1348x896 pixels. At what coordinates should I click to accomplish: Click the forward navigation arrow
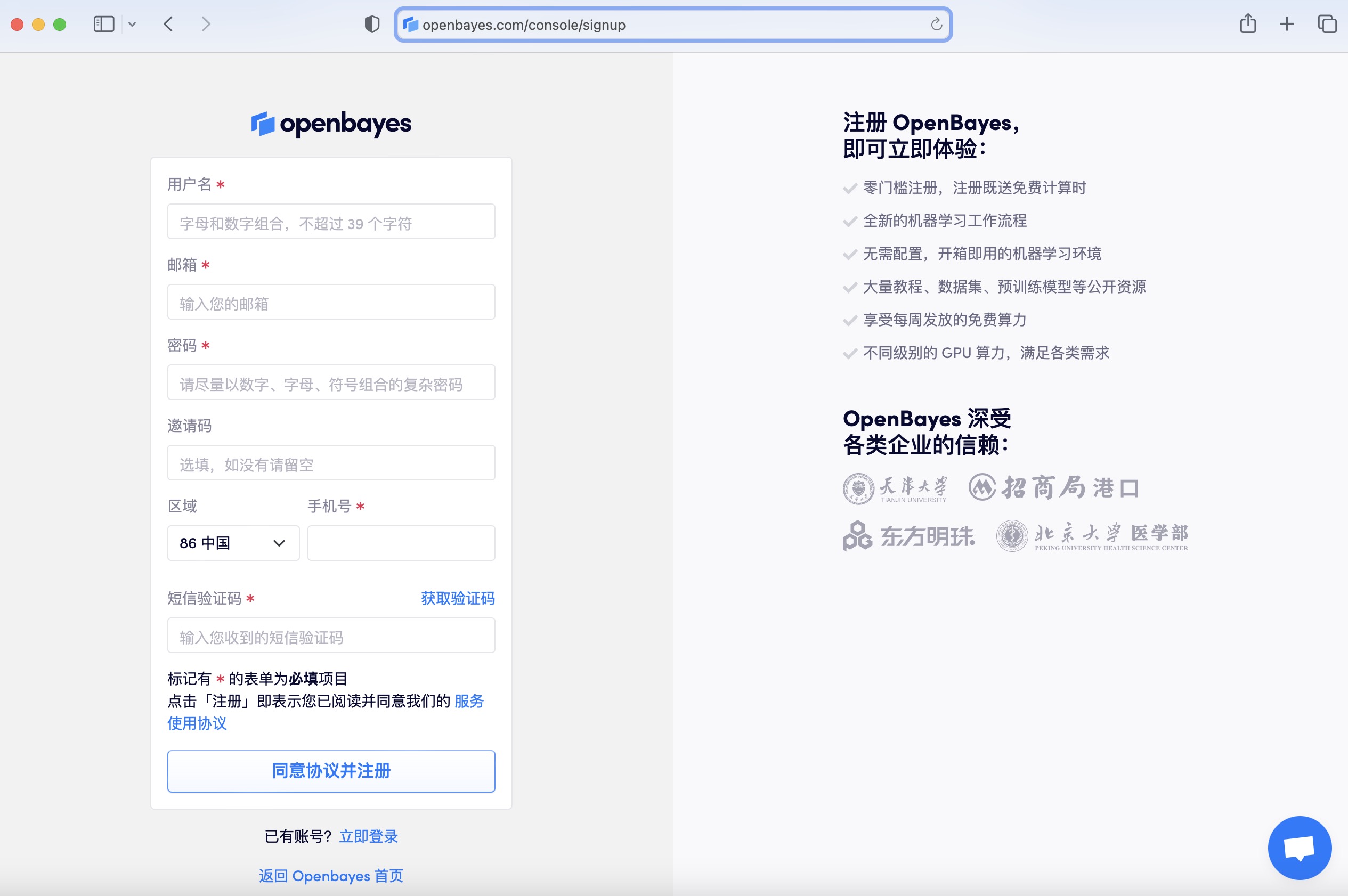206,24
